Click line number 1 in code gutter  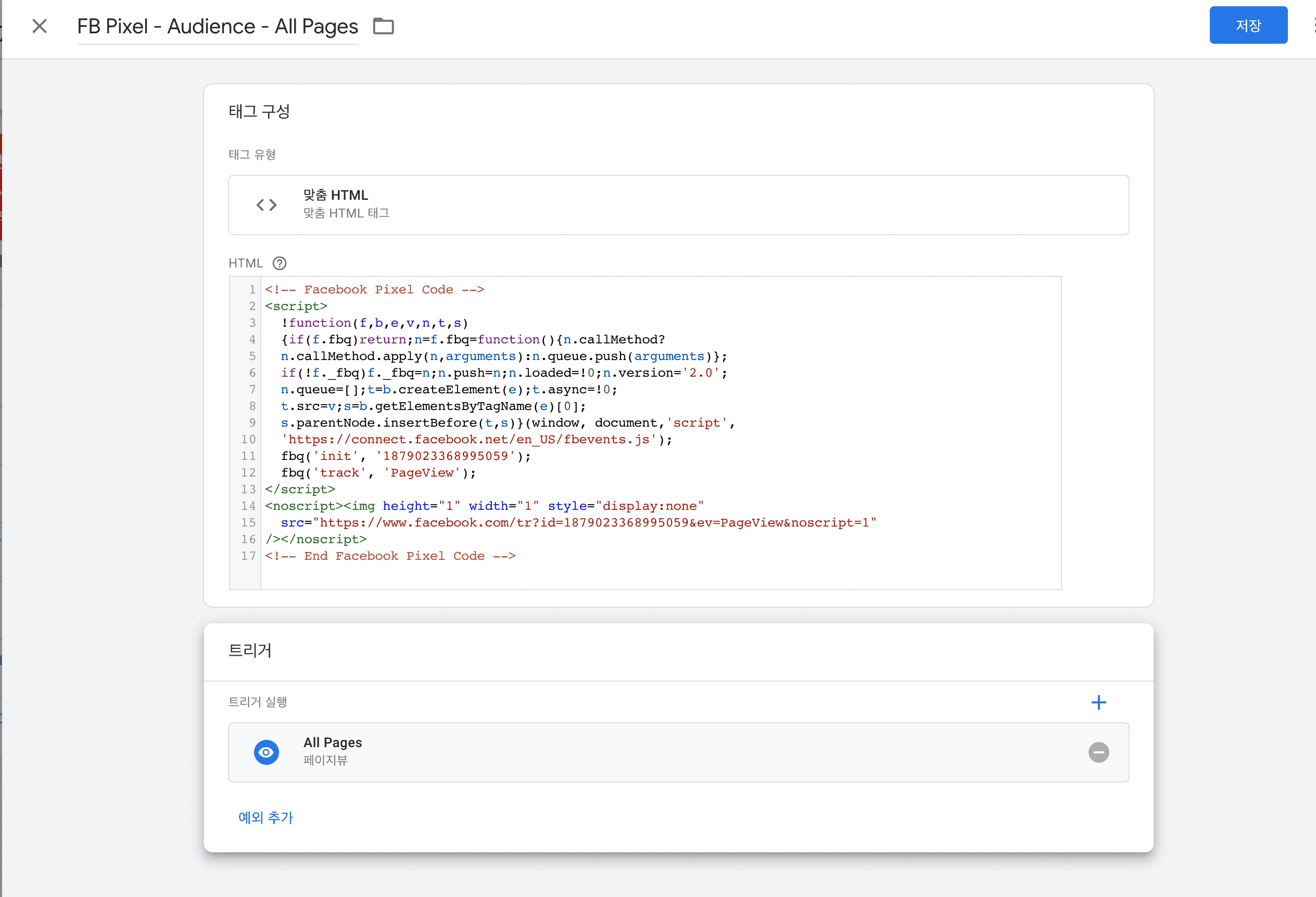click(252, 290)
